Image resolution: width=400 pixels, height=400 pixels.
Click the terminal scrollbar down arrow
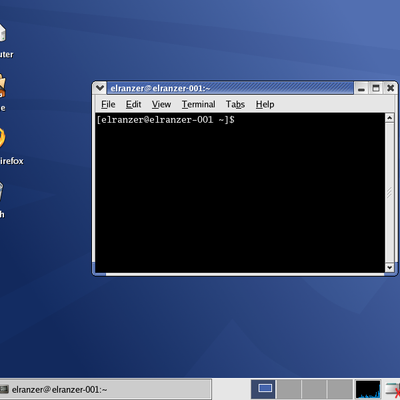pyautogui.click(x=389, y=267)
